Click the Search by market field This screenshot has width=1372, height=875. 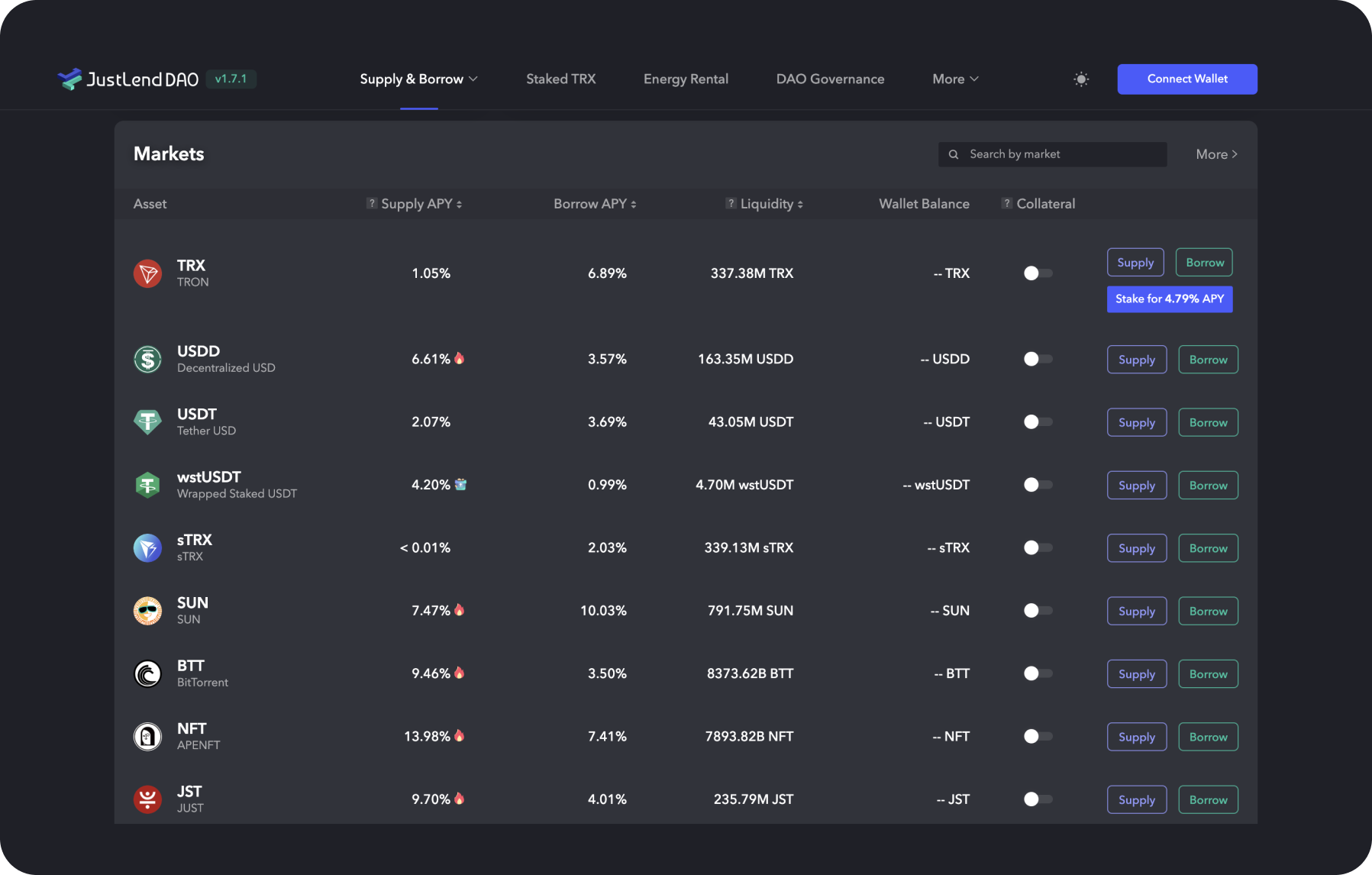click(x=1052, y=153)
